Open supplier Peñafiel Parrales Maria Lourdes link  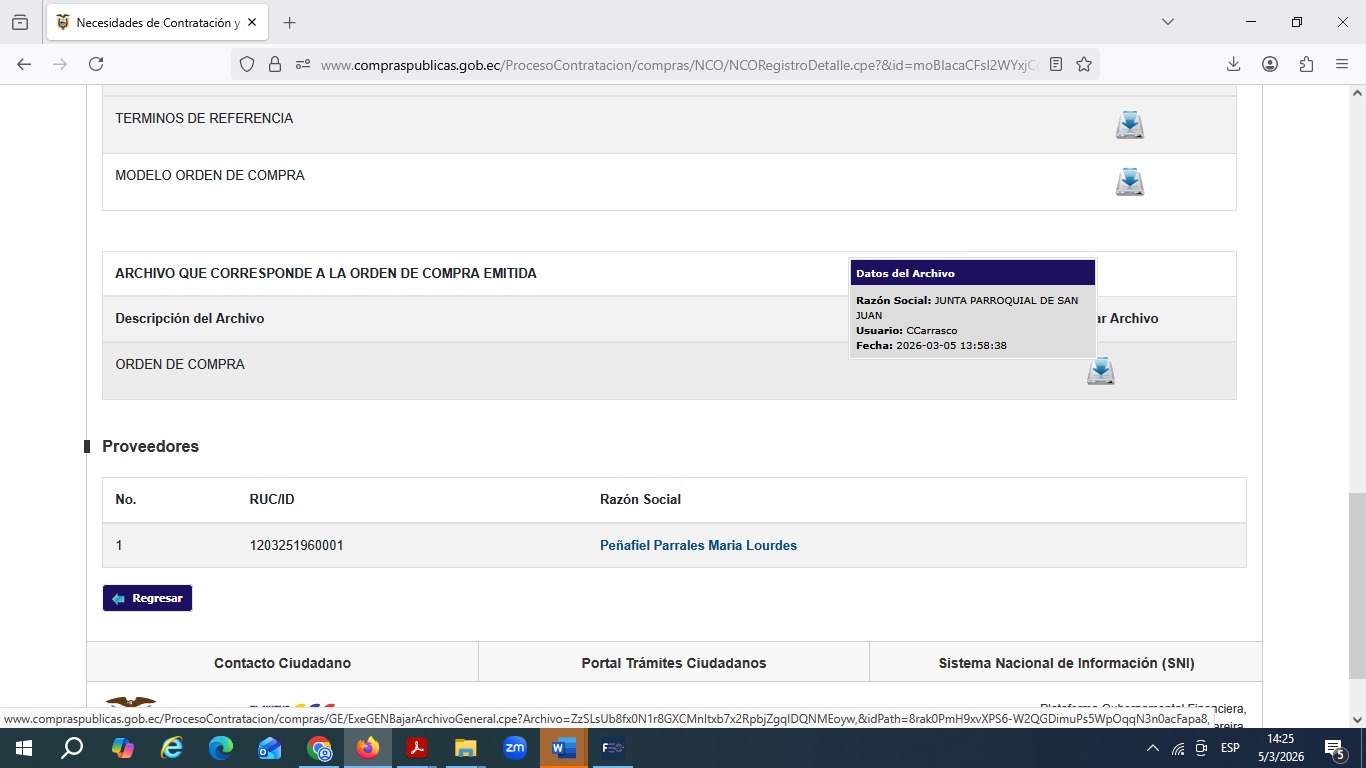tap(698, 545)
